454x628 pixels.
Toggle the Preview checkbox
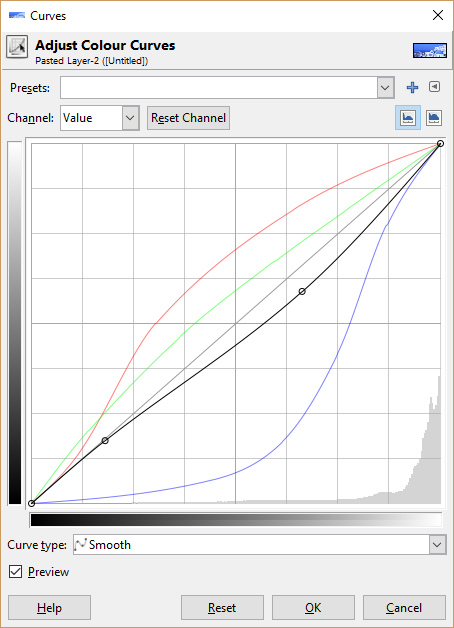[16, 572]
